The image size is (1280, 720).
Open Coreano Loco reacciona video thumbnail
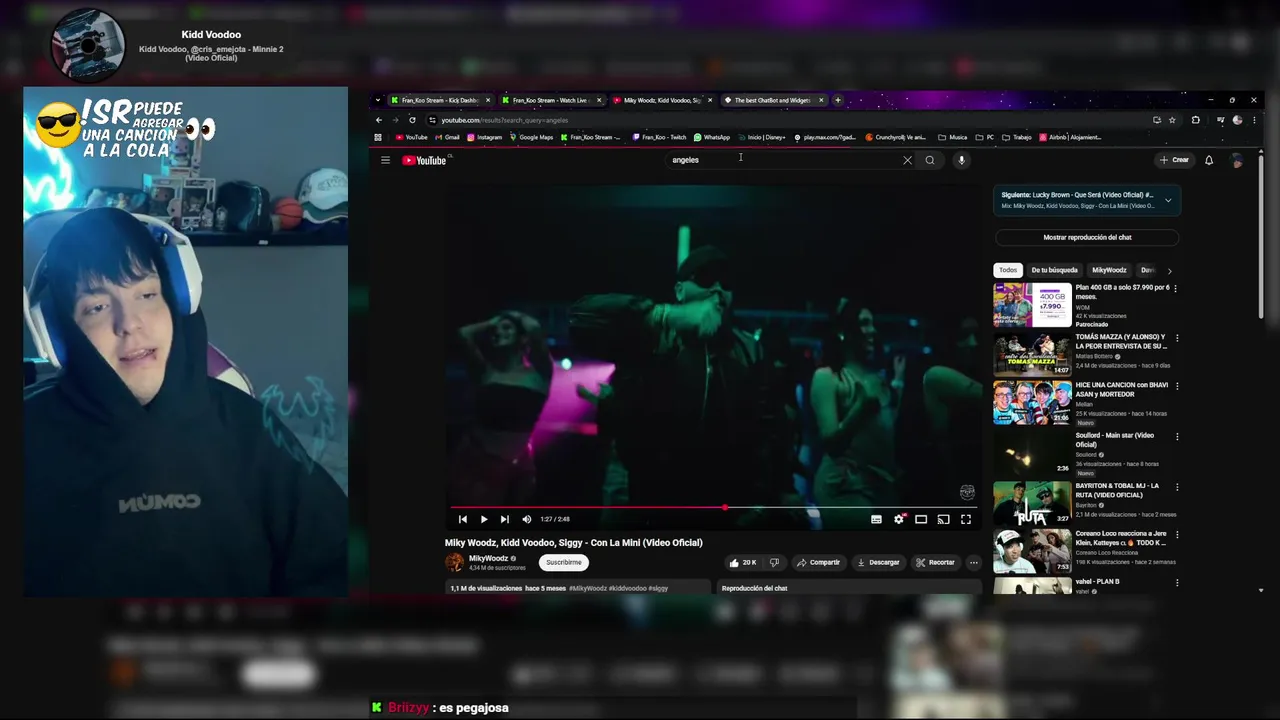pyautogui.click(x=1032, y=551)
